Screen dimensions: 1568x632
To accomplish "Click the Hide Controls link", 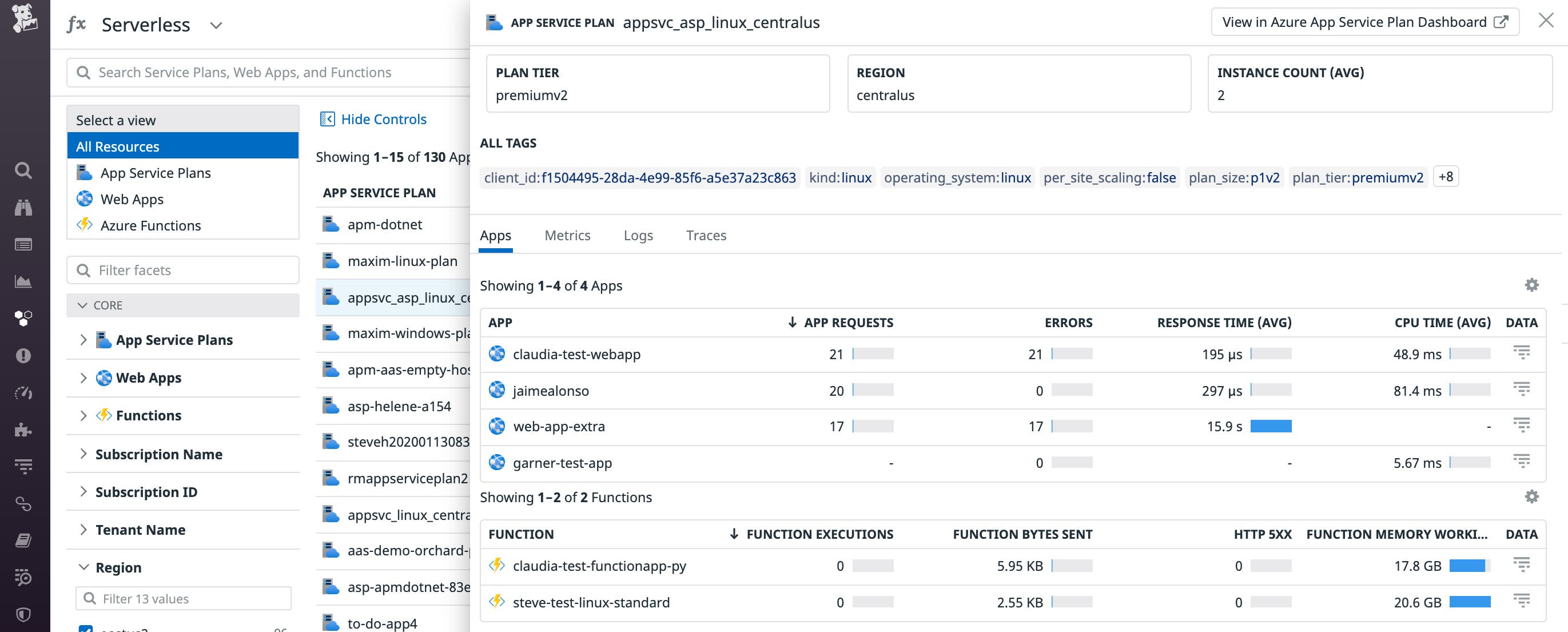I will pos(384,119).
